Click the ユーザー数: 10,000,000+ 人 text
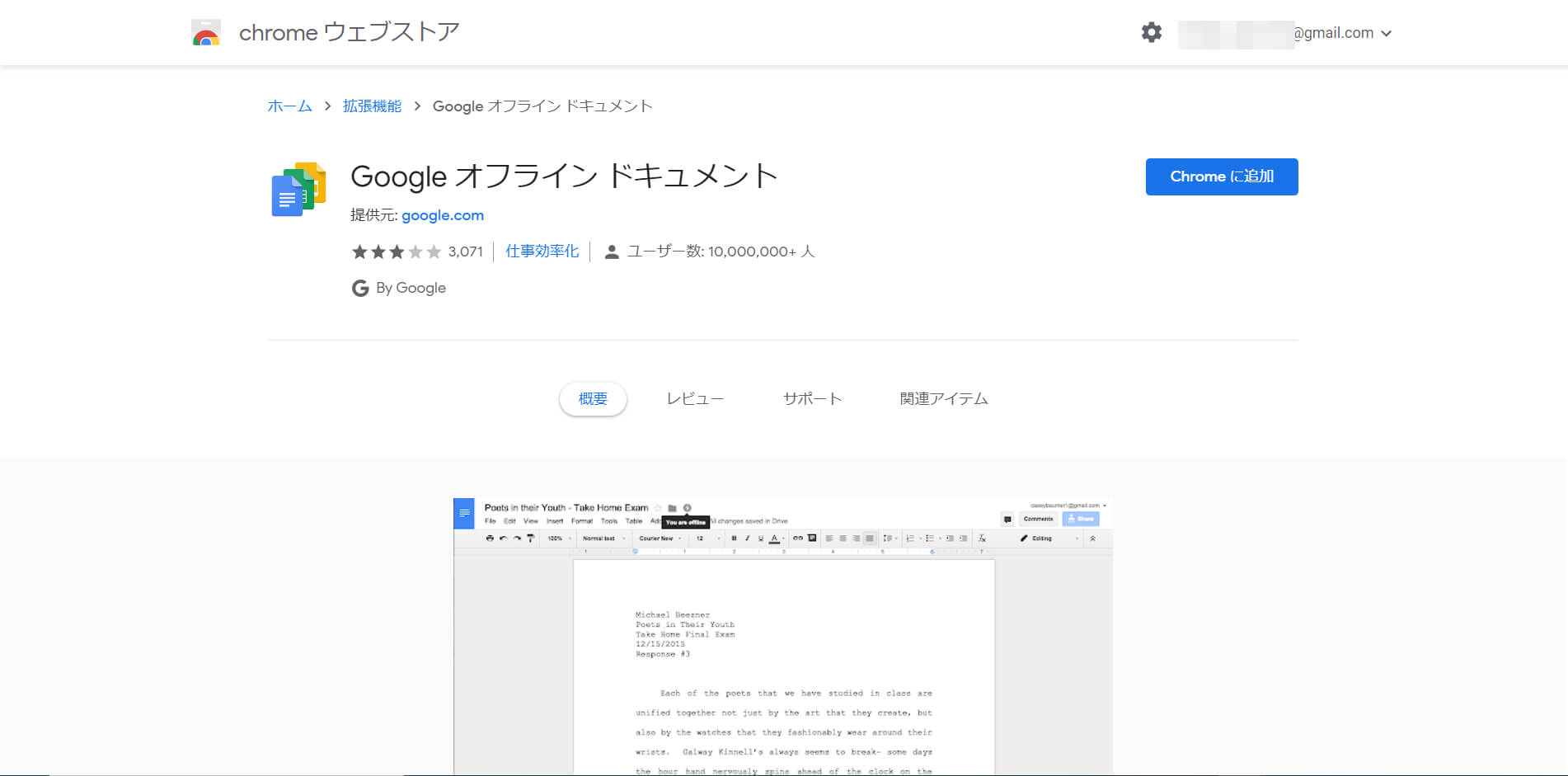 coord(721,252)
